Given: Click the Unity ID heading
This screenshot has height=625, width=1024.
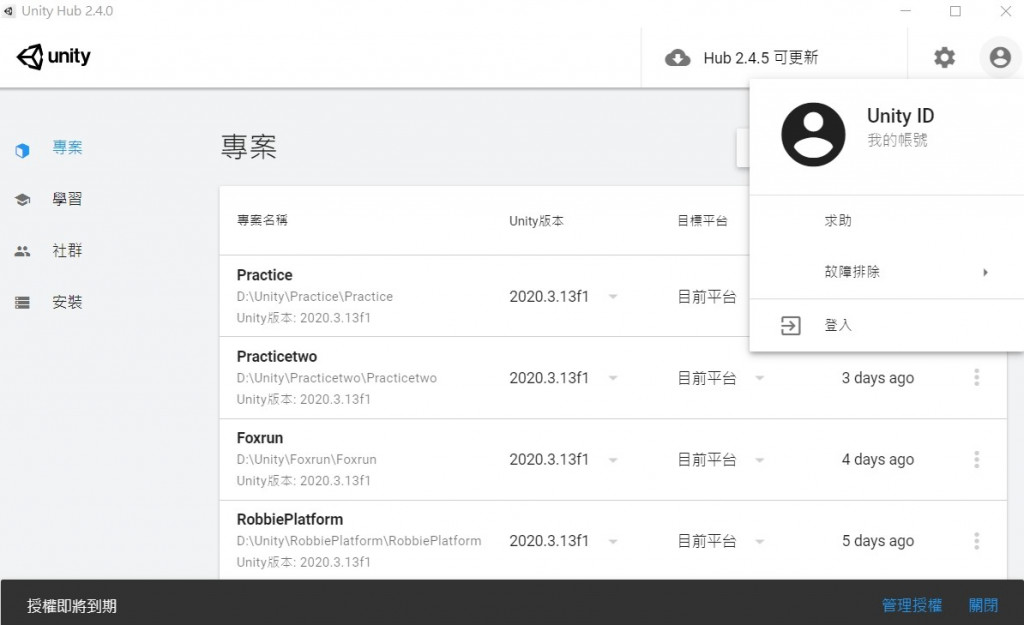Looking at the screenshot, I should pyautogui.click(x=901, y=116).
